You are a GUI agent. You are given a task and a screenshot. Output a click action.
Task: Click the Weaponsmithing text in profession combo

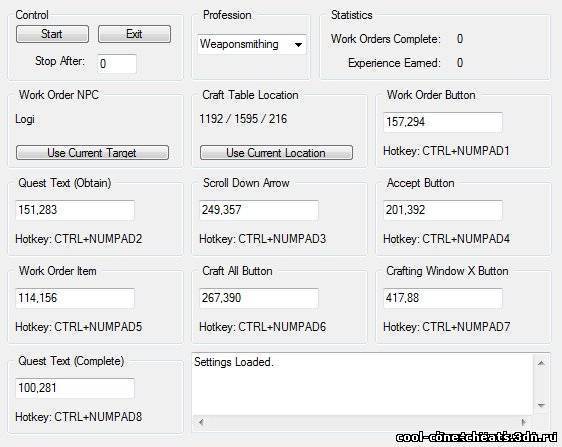239,44
